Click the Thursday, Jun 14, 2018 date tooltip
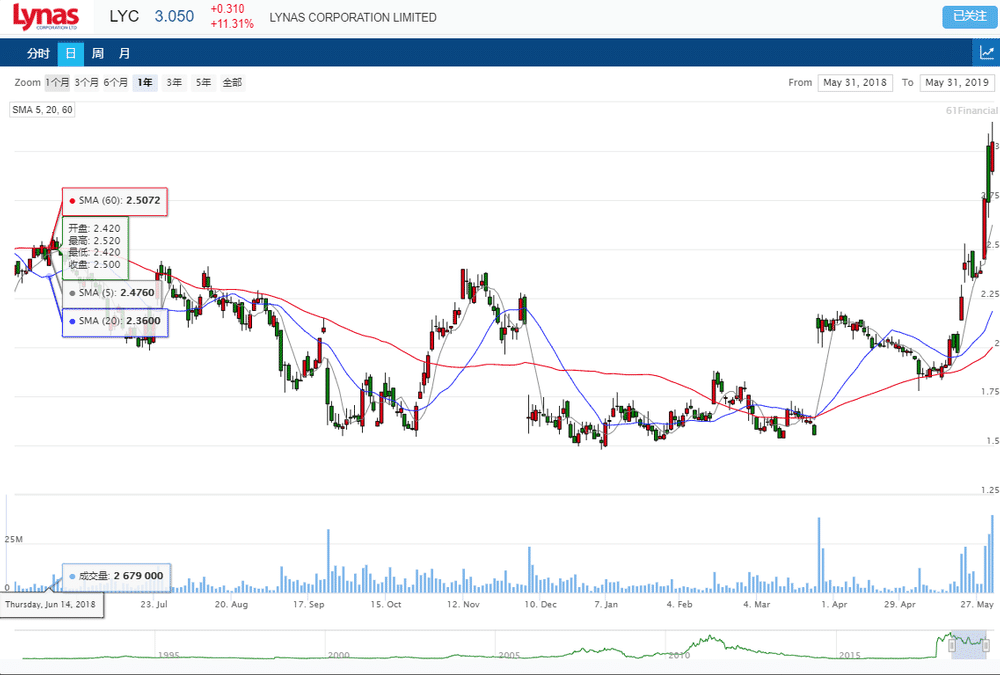1000x675 pixels. pyautogui.click(x=50, y=605)
